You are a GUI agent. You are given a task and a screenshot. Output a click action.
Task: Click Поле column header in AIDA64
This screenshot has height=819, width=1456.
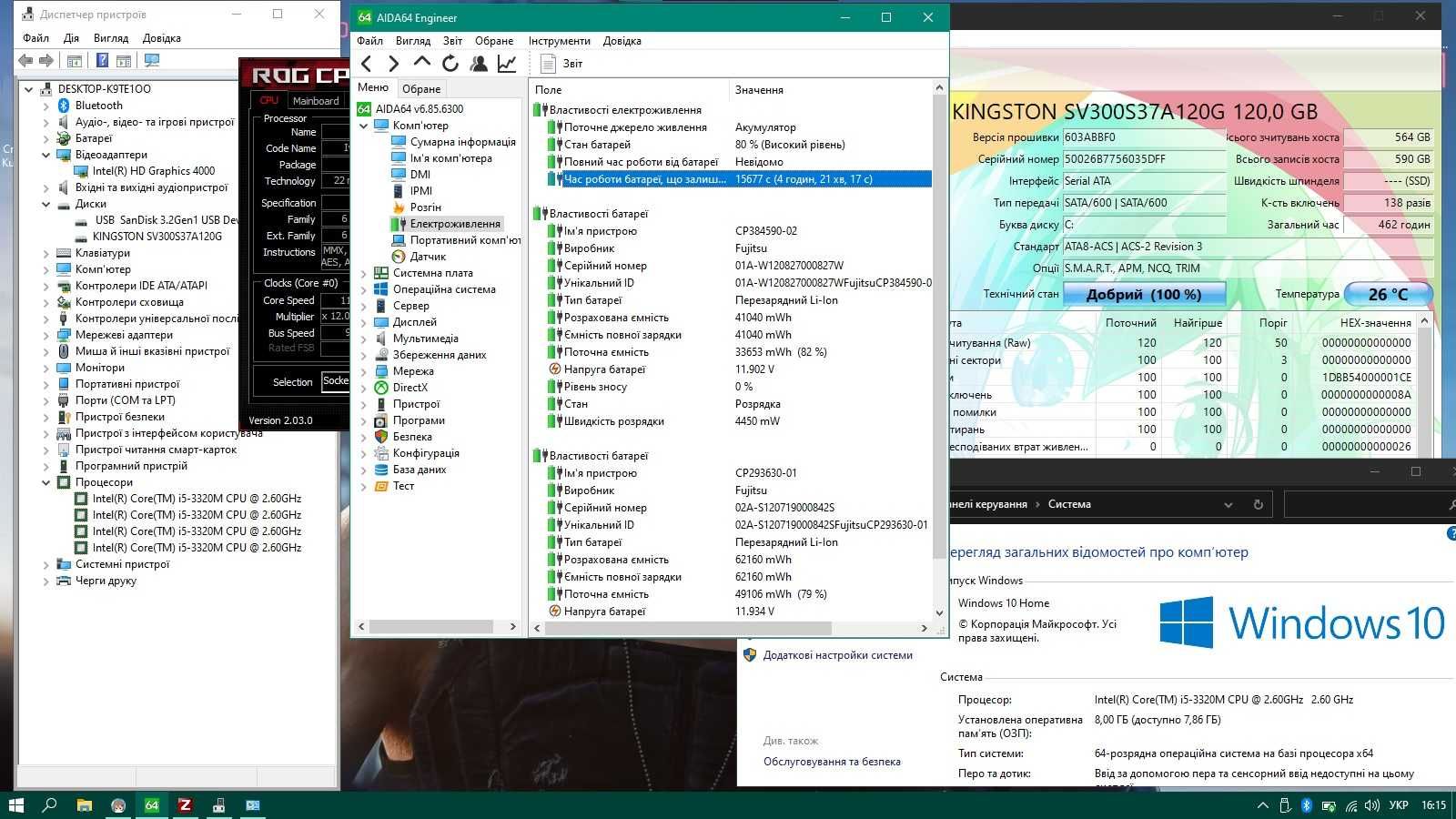(x=629, y=90)
